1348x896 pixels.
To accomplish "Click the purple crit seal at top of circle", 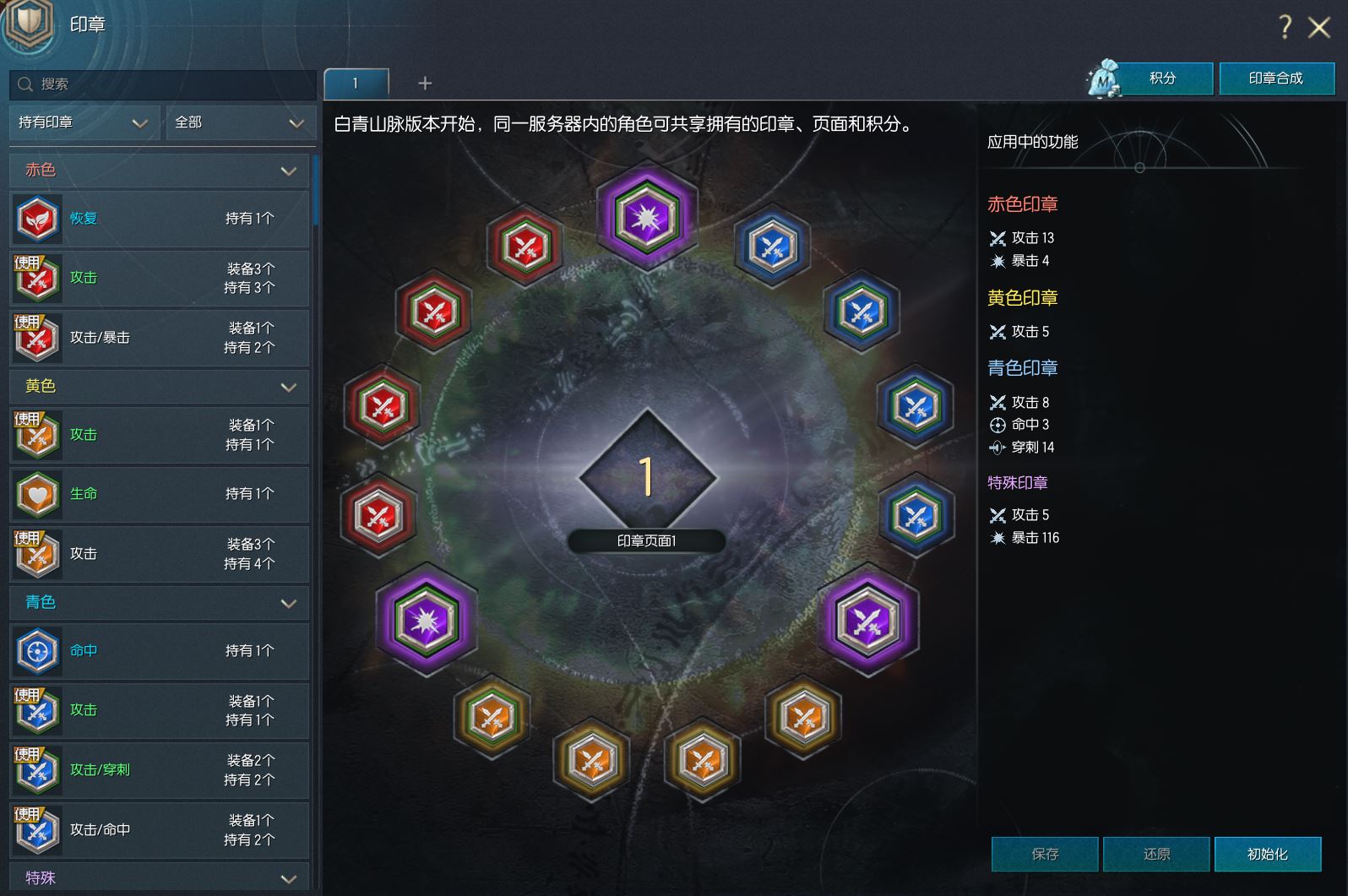I will (647, 216).
